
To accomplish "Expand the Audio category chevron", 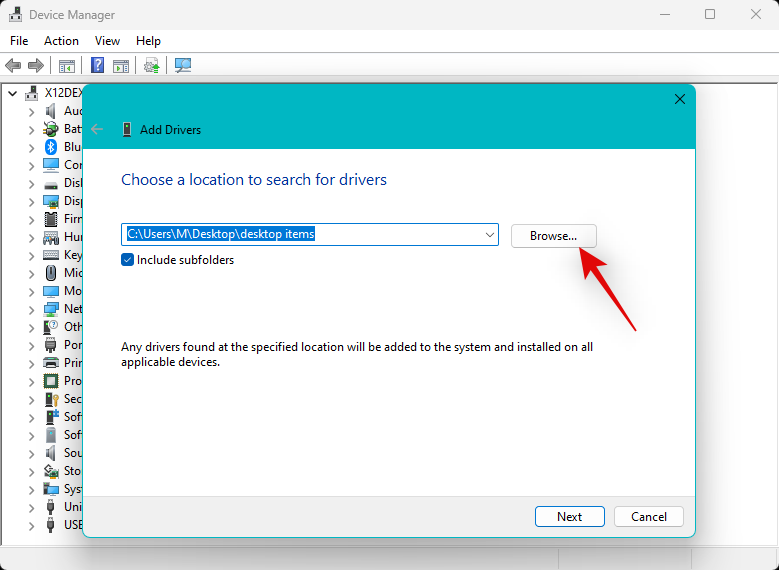I will [x=31, y=111].
